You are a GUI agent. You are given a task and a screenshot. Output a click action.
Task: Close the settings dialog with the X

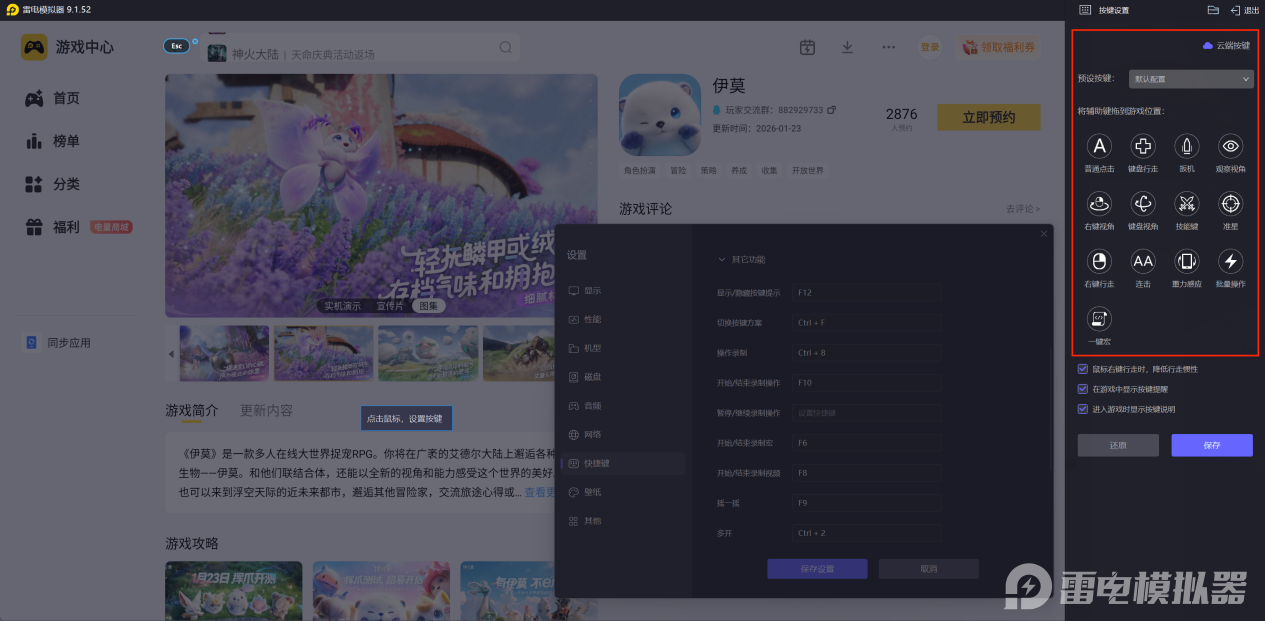coord(1044,234)
